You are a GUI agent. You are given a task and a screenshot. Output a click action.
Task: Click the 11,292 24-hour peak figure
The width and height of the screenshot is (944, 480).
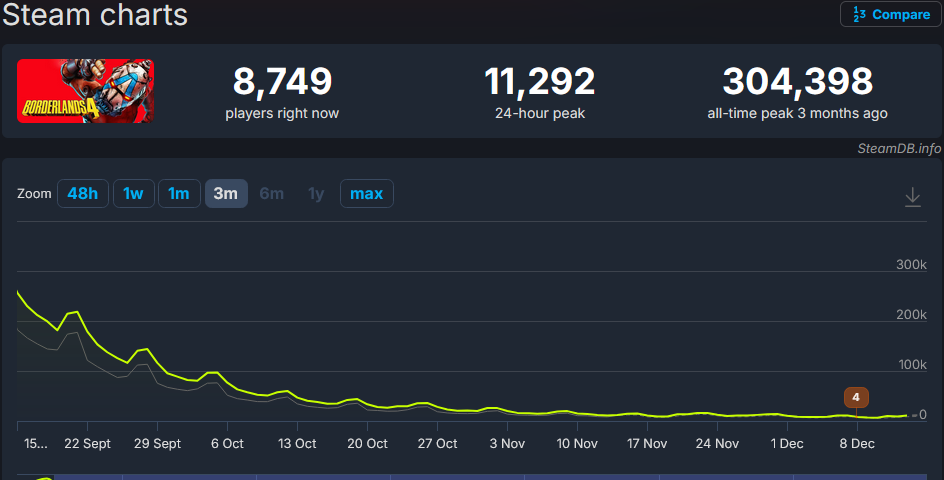[539, 81]
